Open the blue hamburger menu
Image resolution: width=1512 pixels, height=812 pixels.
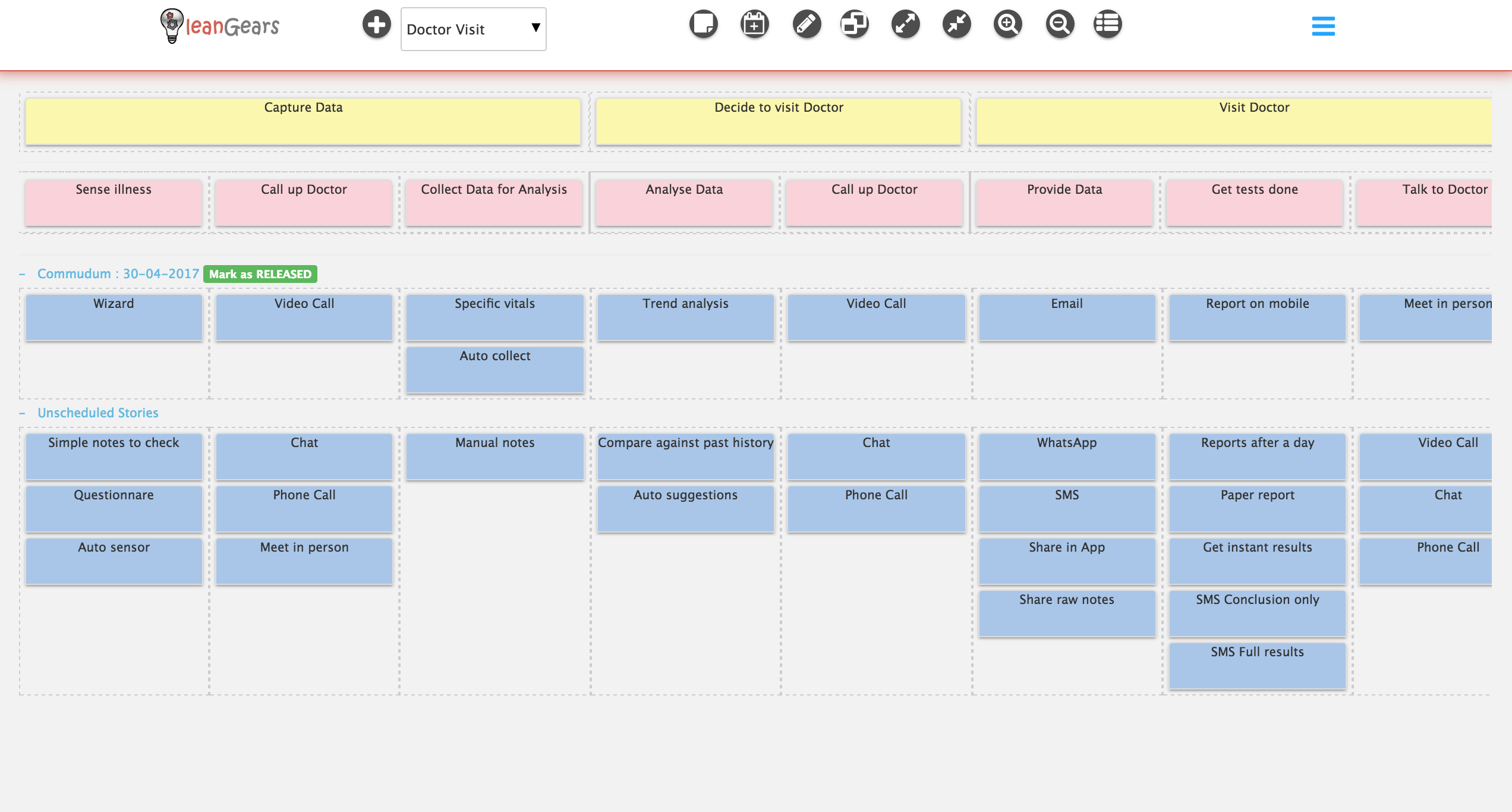point(1323,26)
